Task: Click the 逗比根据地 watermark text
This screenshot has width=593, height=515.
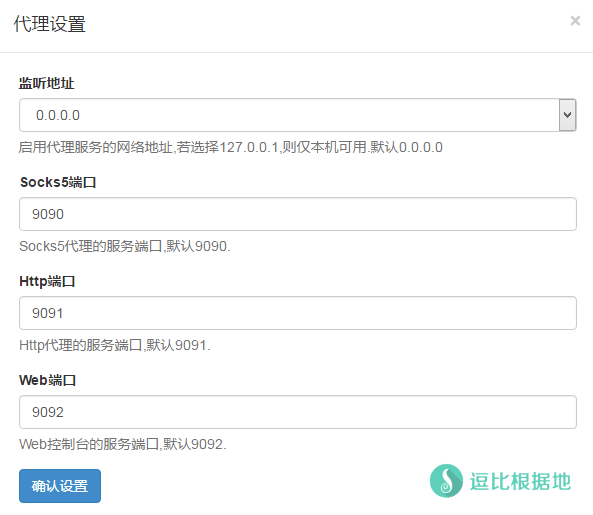Action: [x=520, y=481]
